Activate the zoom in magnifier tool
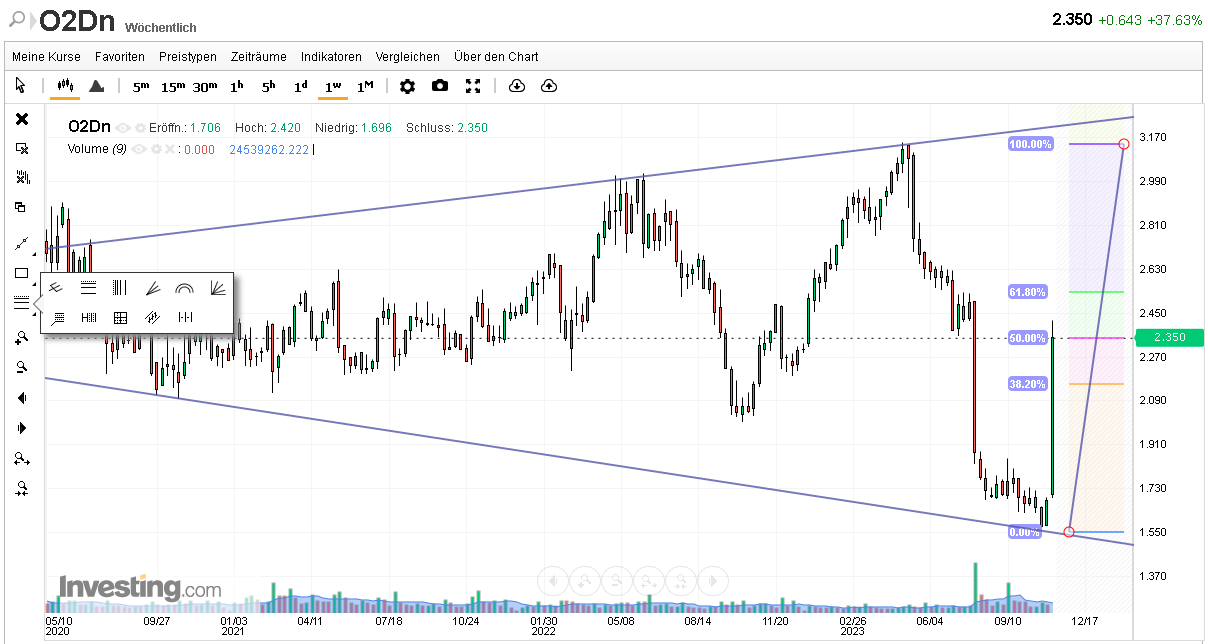1208x644 pixels. [x=21, y=337]
